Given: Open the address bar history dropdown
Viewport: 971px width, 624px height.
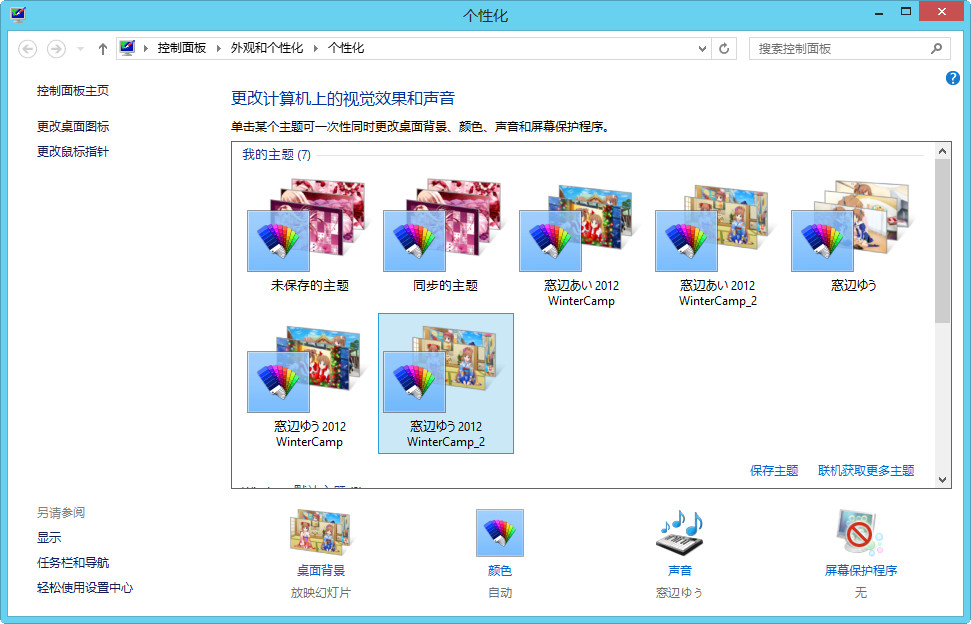Looking at the screenshot, I should point(701,48).
